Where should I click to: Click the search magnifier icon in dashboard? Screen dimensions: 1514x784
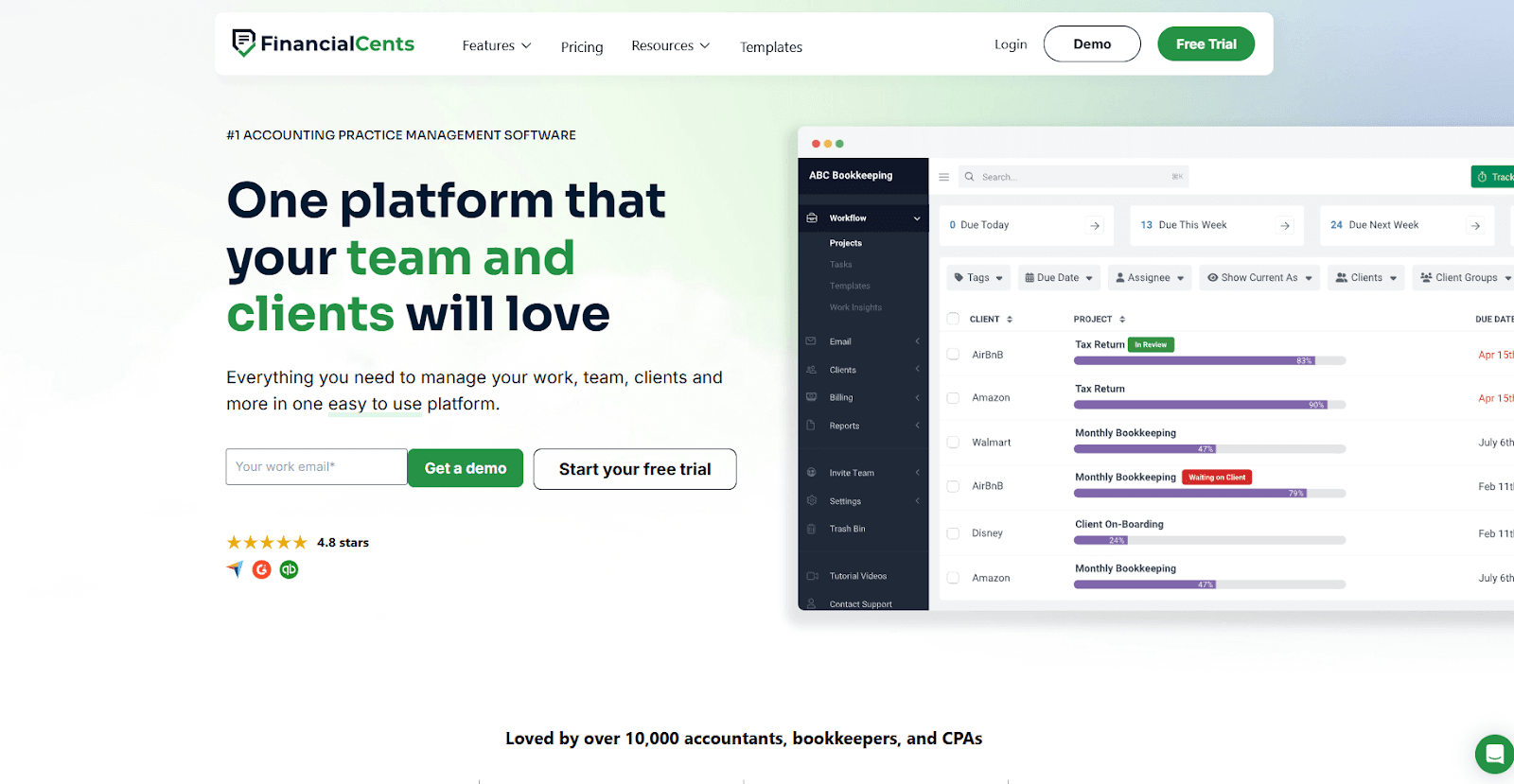(969, 177)
